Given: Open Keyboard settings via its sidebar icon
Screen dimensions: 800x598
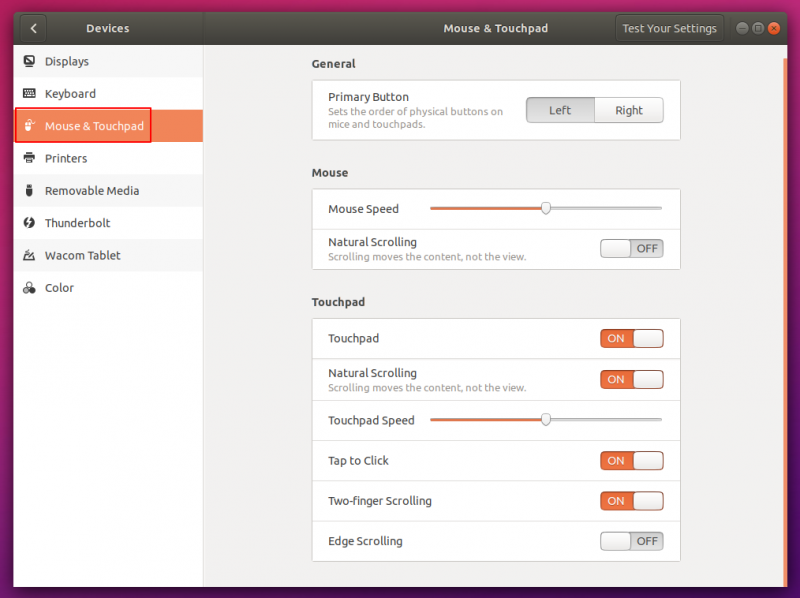Looking at the screenshot, I should (x=28, y=93).
